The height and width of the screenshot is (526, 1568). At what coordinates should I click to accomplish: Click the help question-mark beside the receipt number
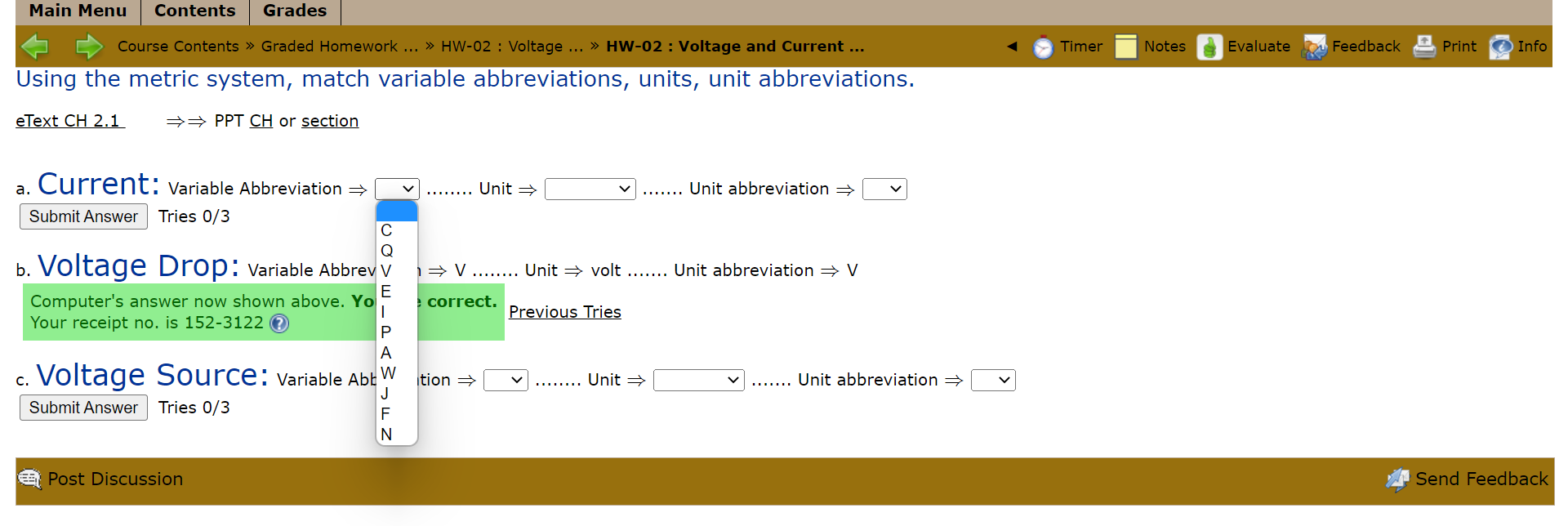pyautogui.click(x=278, y=323)
